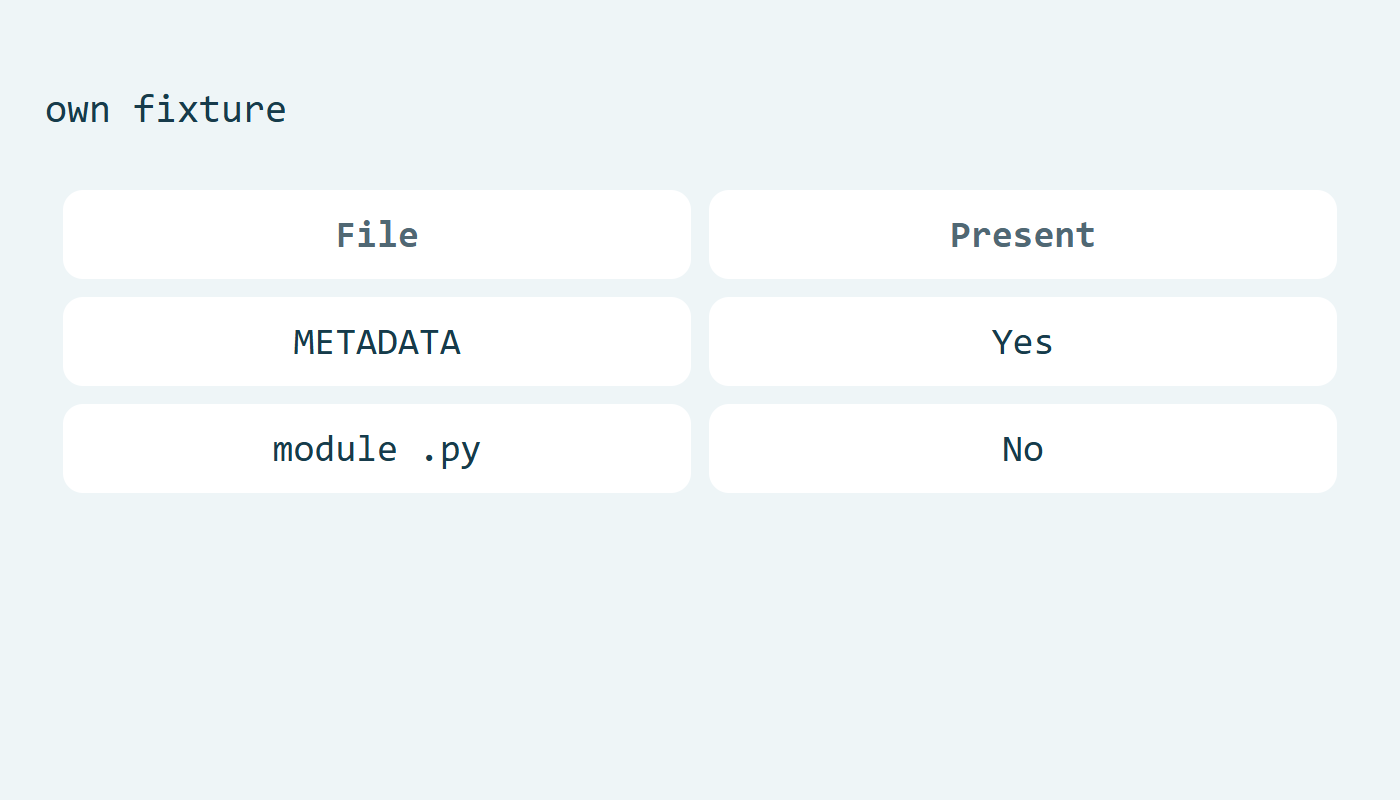Screen dimensions: 1400x800
Task: Click the METADATA cell
Action: pyautogui.click(x=377, y=341)
